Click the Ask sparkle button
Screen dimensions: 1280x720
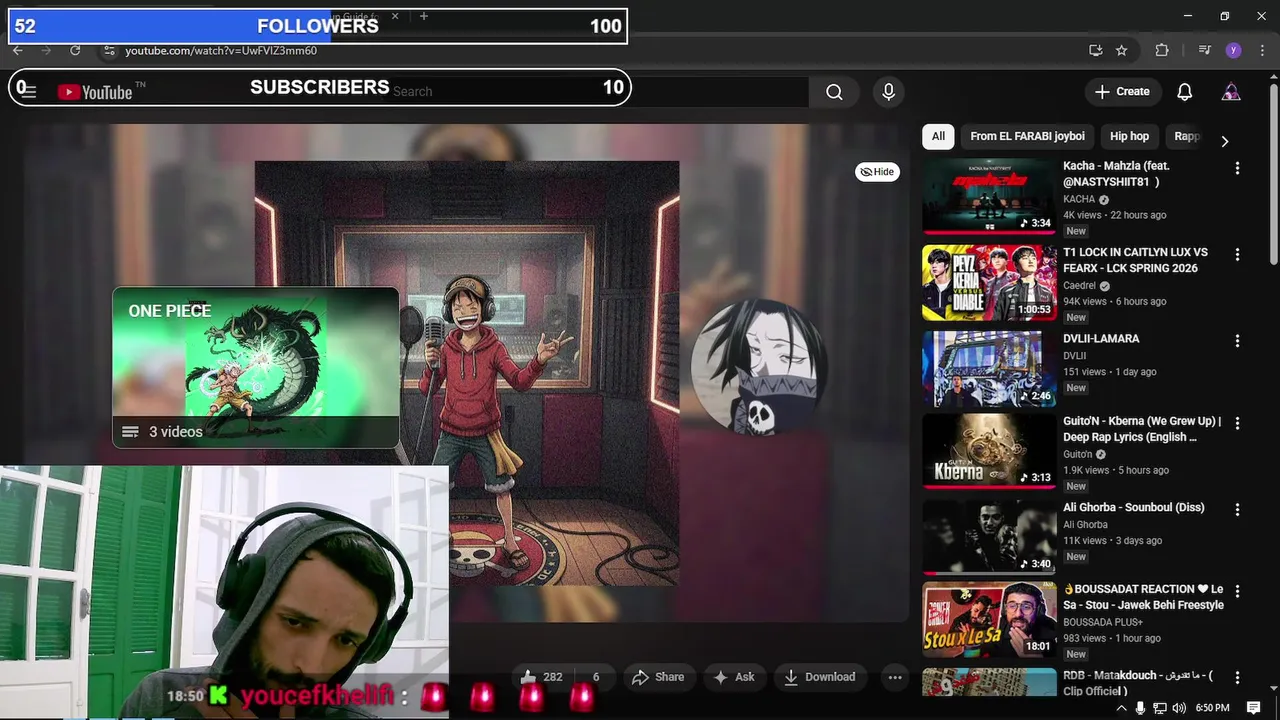(x=733, y=677)
